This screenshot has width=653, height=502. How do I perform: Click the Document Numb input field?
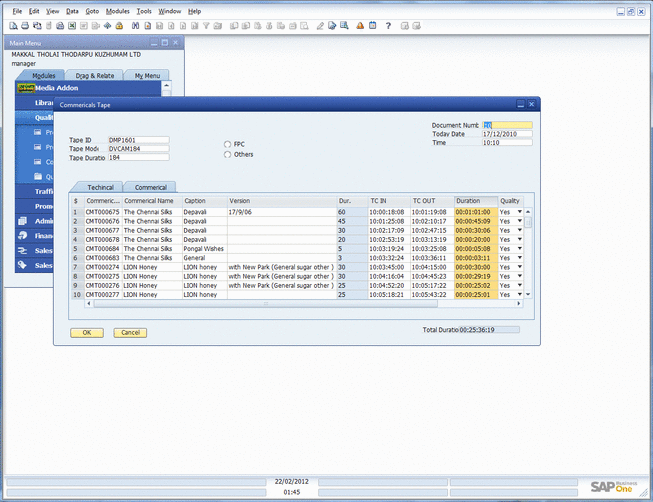pos(507,125)
